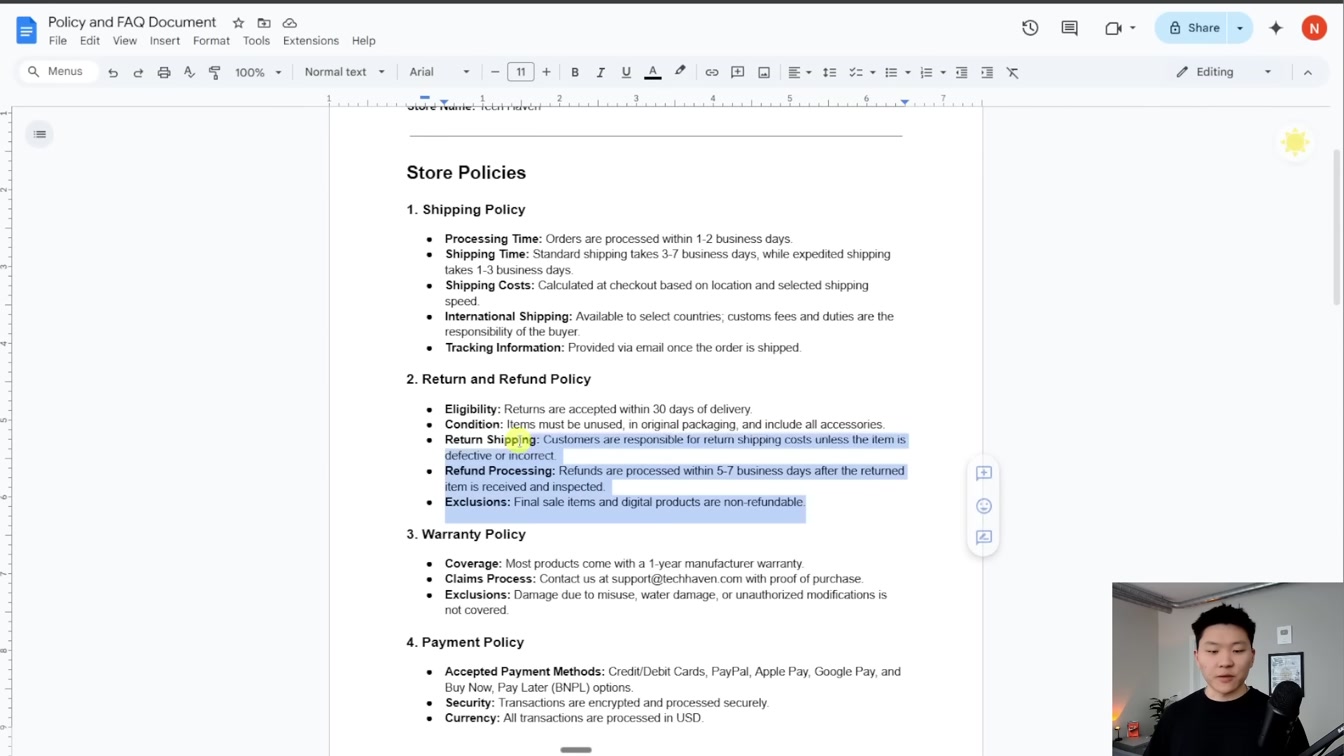The height and width of the screenshot is (756, 1344).
Task: Open the Edit menu
Action: (x=90, y=41)
